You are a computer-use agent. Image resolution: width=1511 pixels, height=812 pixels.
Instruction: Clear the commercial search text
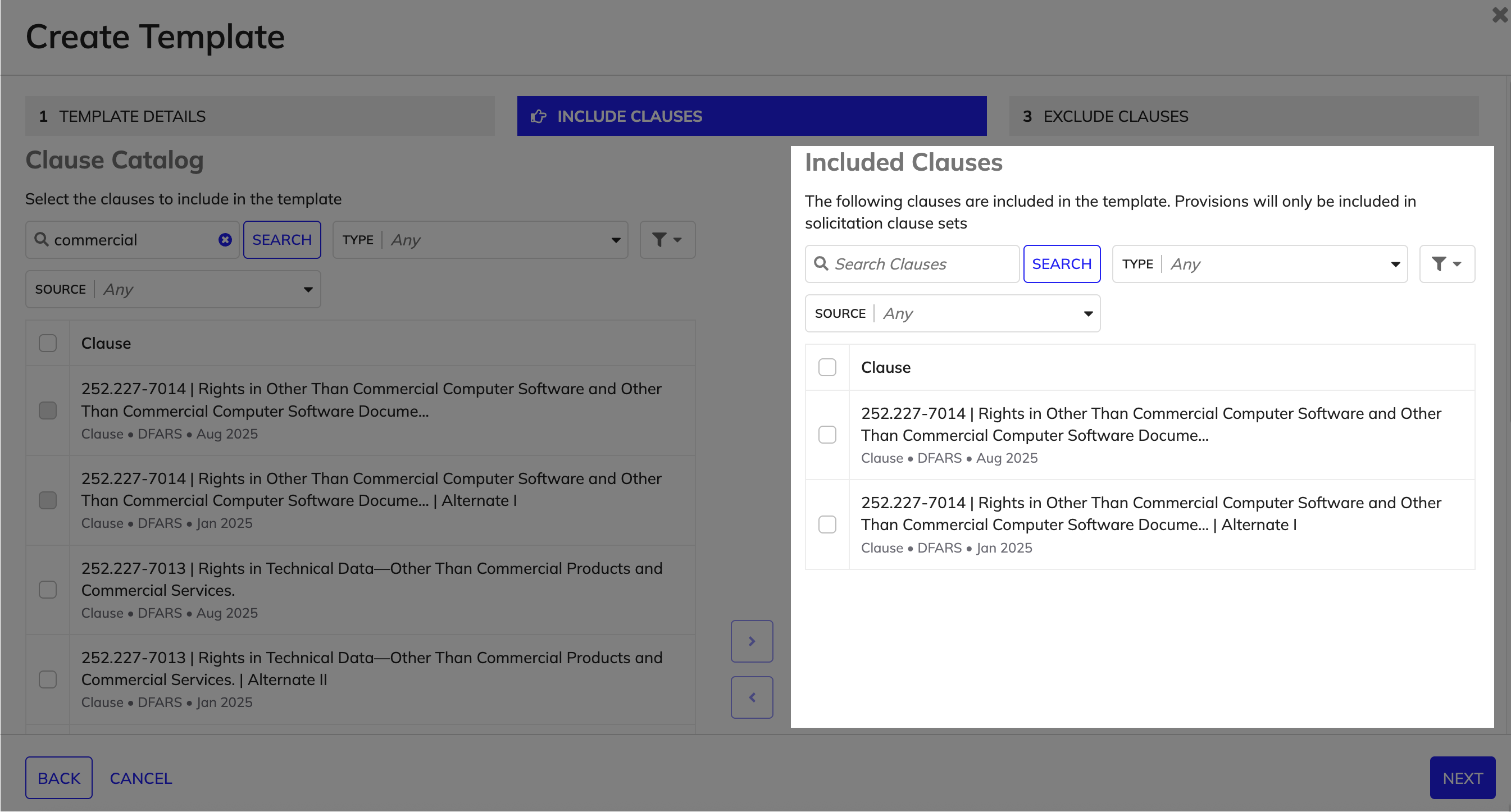click(225, 240)
